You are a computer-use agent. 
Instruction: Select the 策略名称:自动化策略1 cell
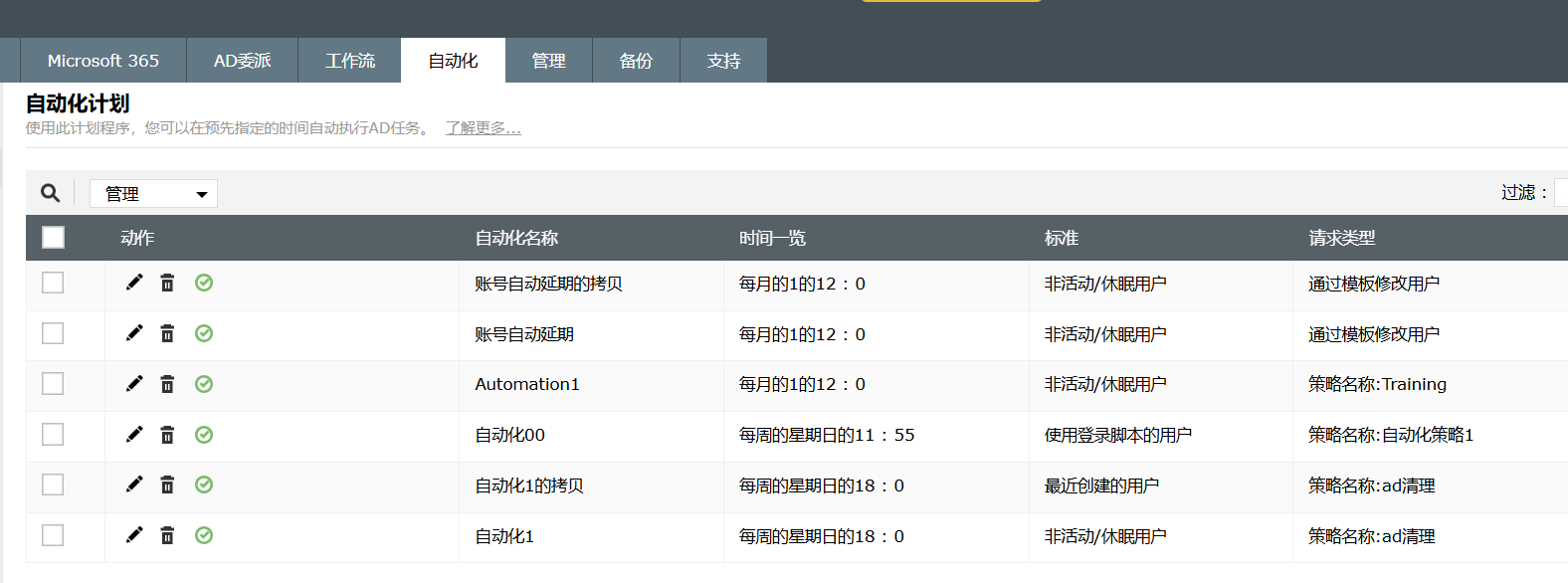click(1391, 435)
